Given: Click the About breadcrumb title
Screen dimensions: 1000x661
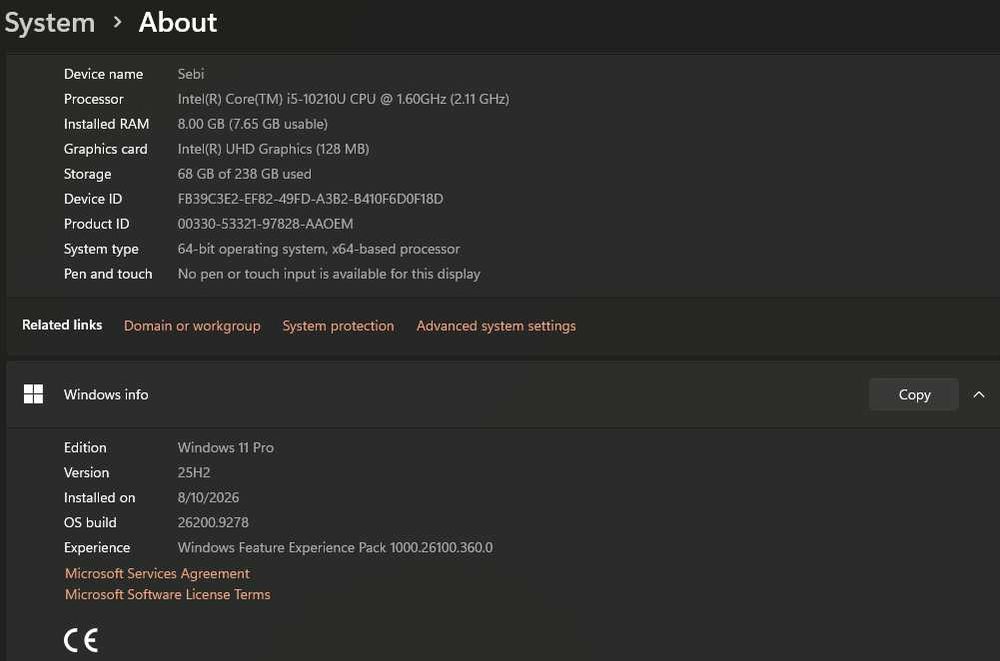Looking at the screenshot, I should click(x=178, y=22).
